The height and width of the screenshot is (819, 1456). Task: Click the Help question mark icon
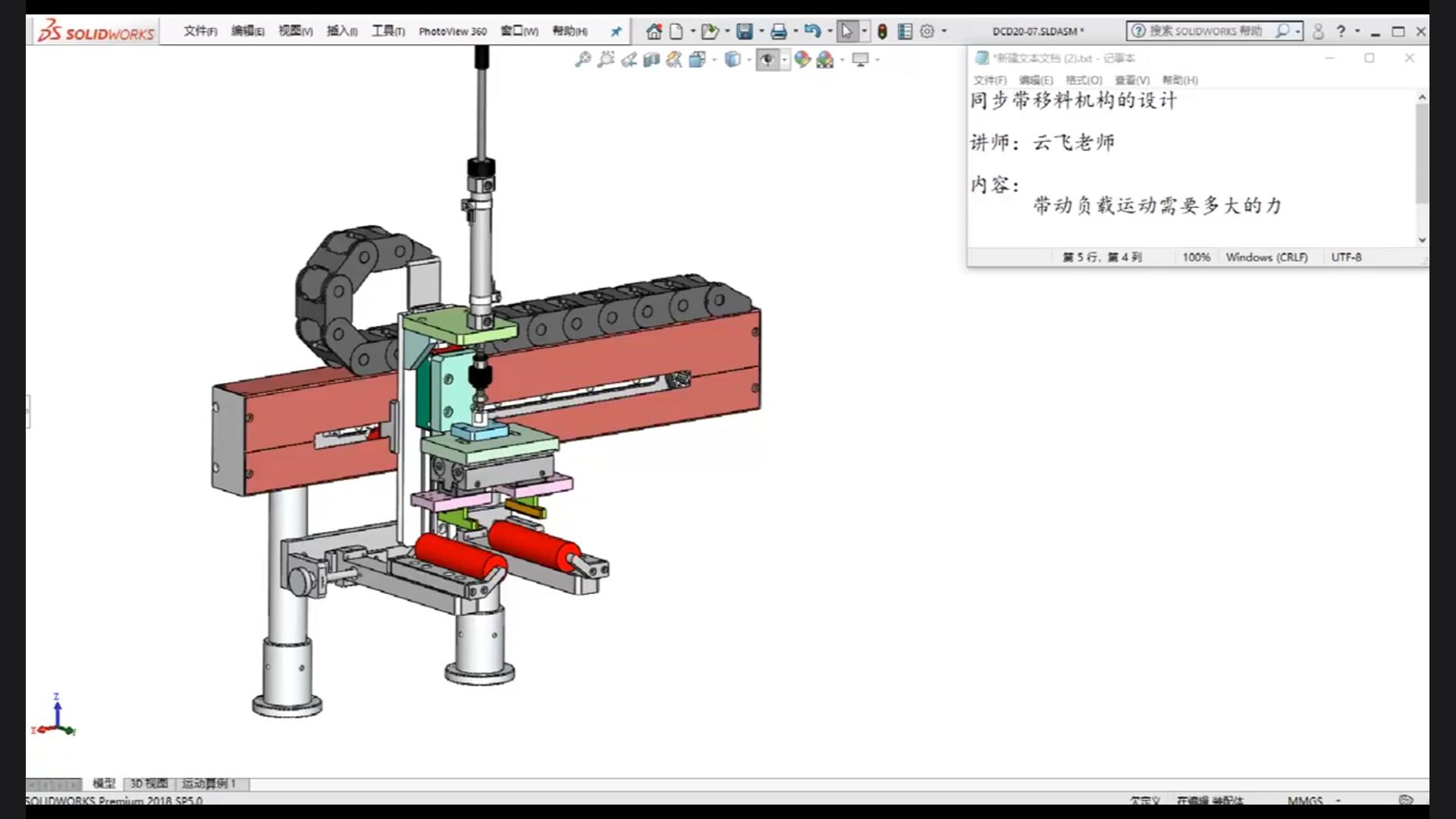click(x=1341, y=32)
